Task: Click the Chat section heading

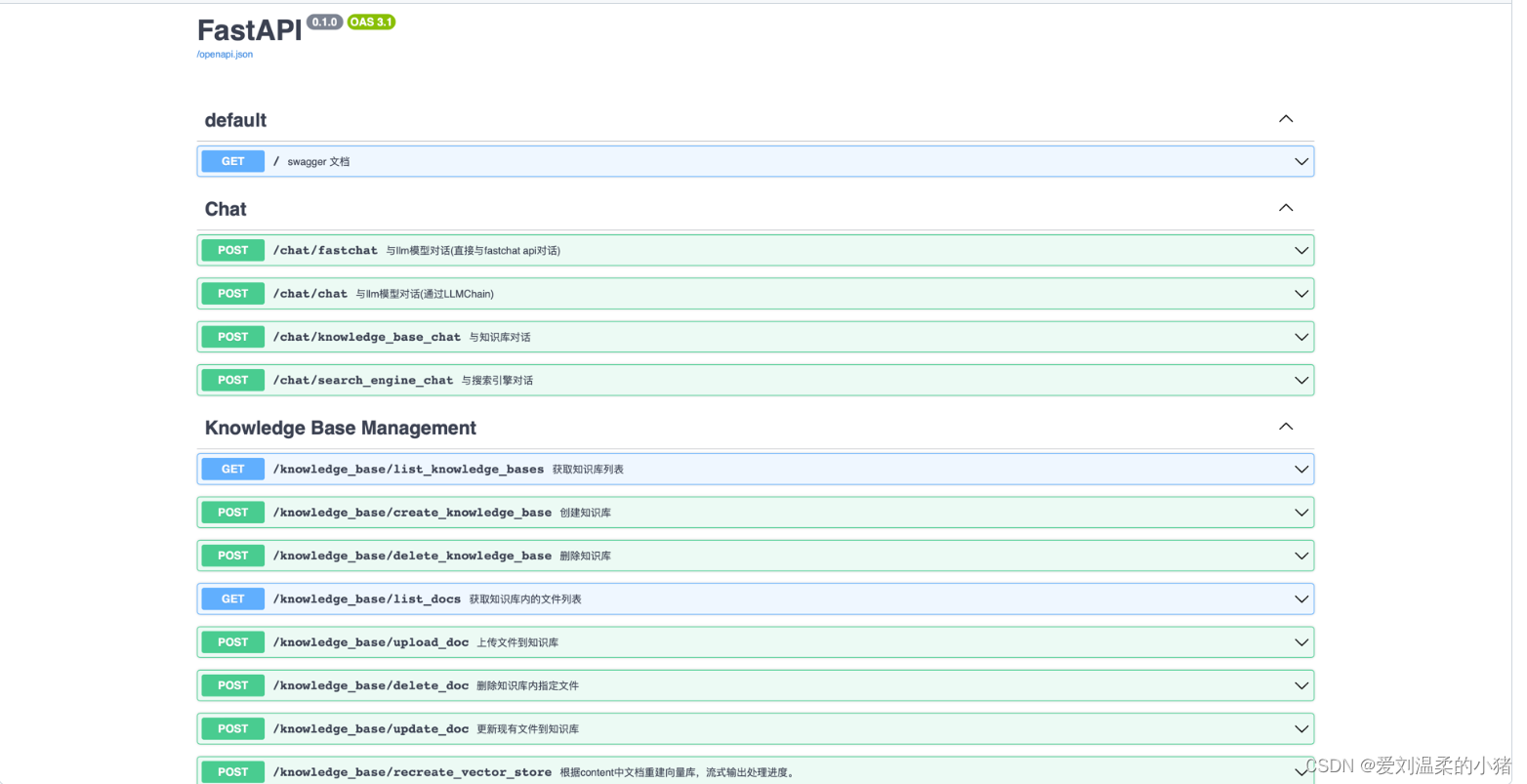Action: click(x=226, y=209)
